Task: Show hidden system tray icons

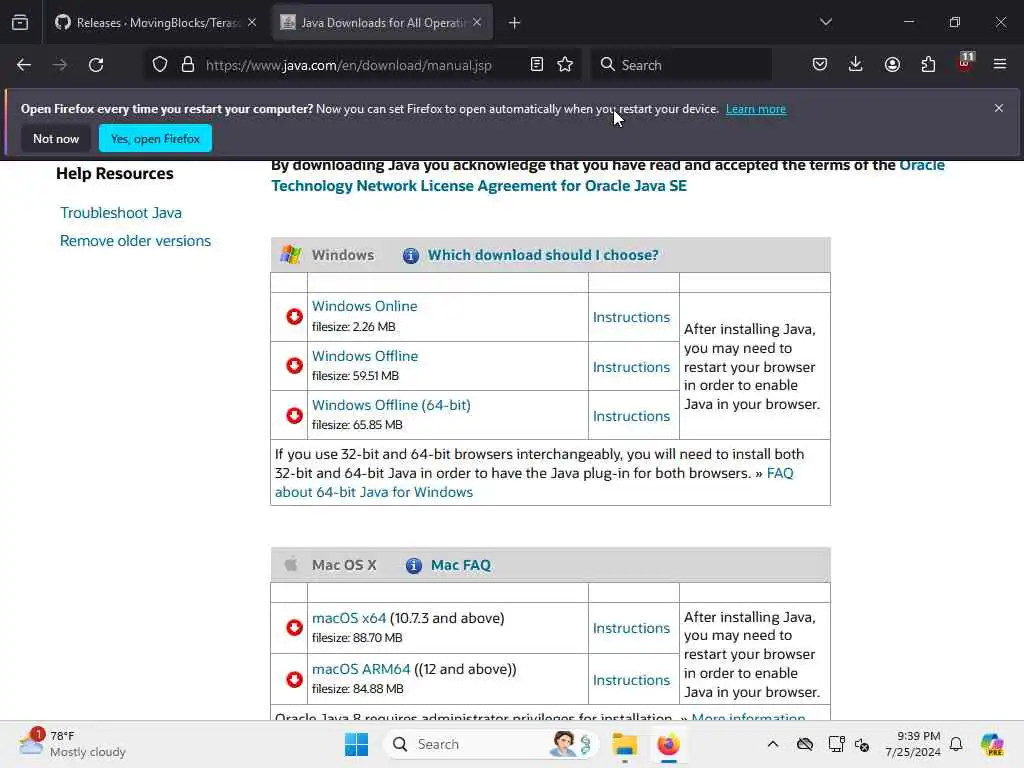Action: [x=773, y=744]
